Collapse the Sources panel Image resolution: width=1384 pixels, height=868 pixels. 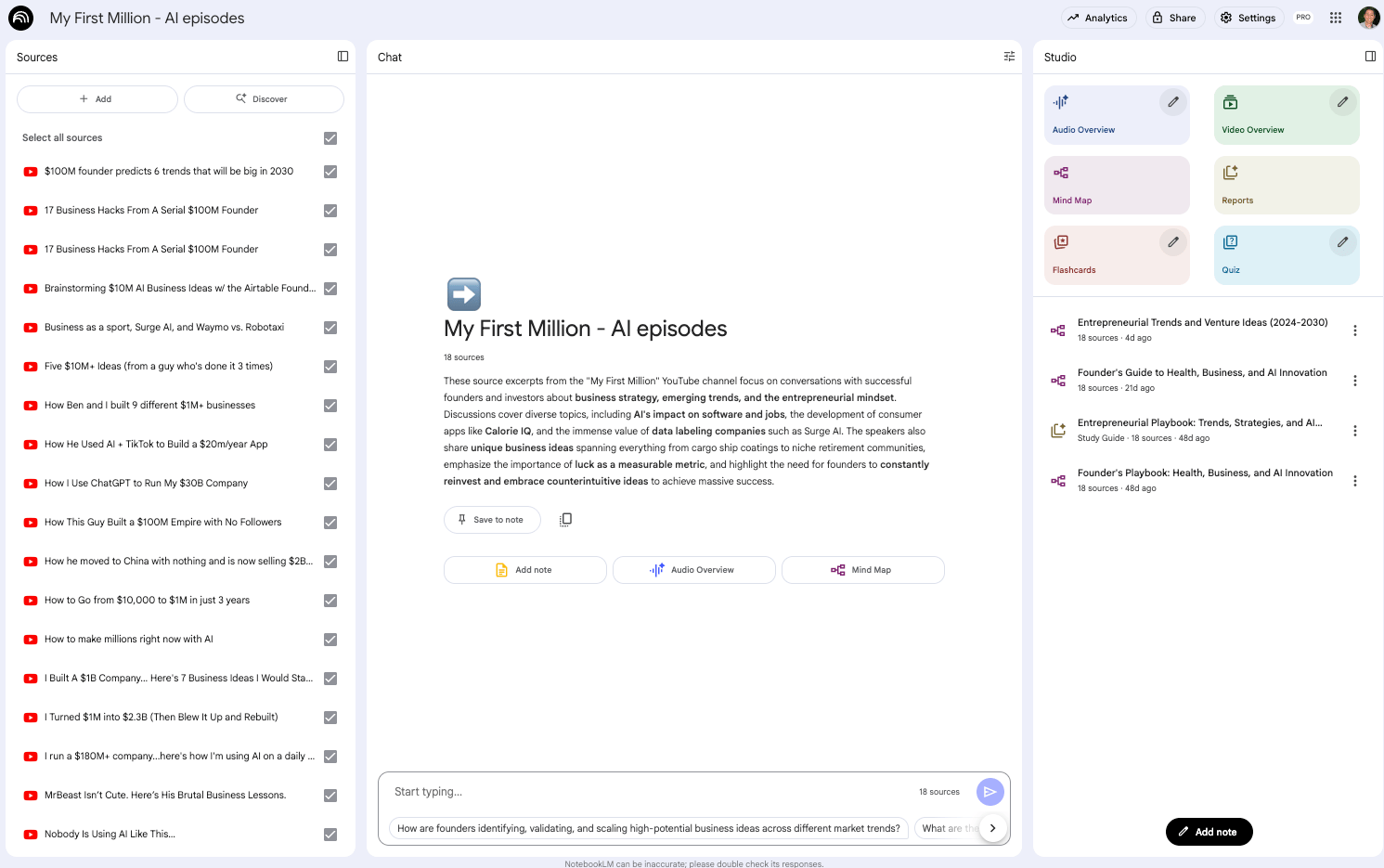click(343, 57)
